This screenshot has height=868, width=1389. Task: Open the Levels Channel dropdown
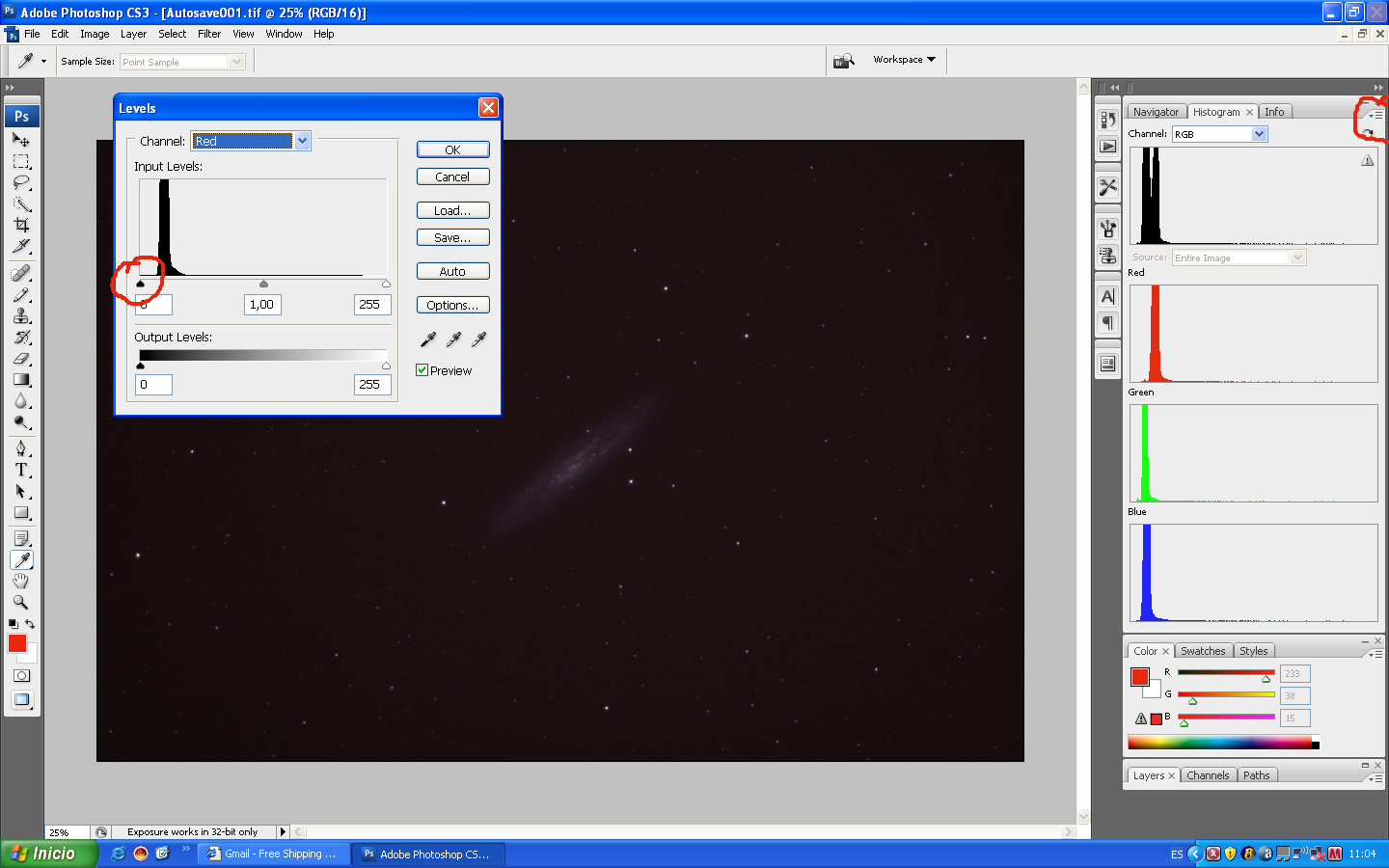pos(302,141)
